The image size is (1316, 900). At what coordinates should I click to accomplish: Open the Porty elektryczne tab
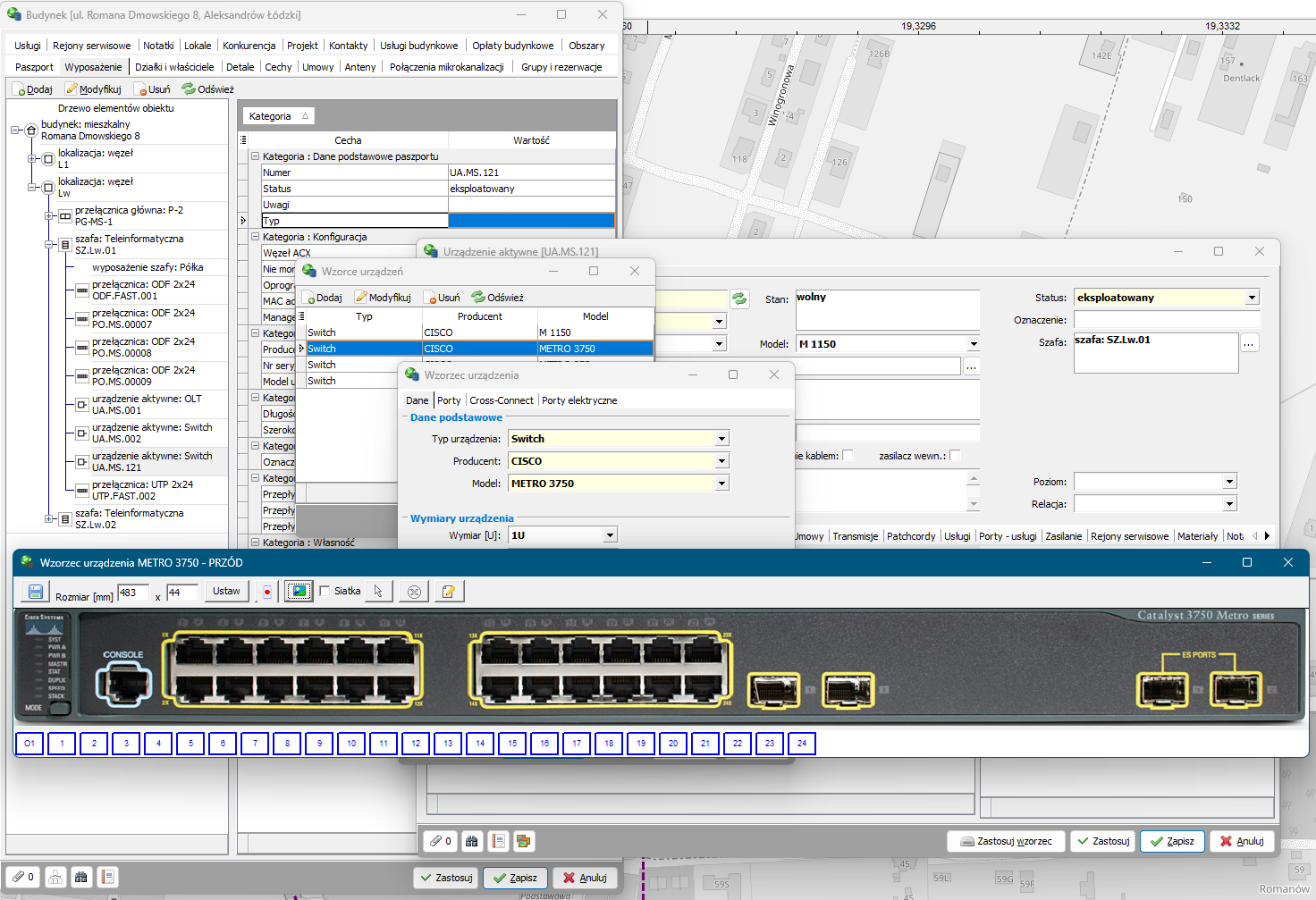[579, 400]
